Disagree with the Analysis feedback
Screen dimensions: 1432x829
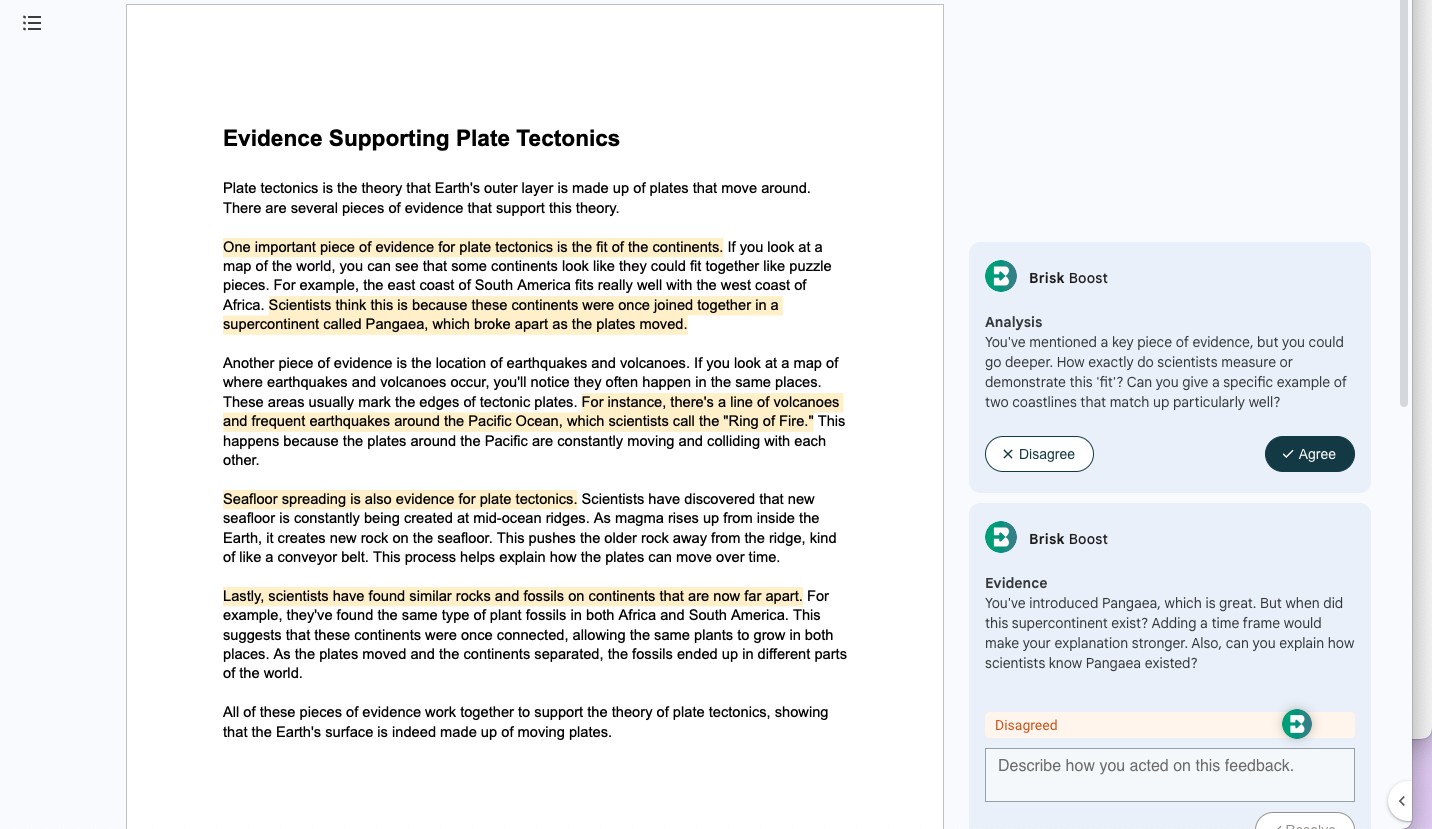pyautogui.click(x=1039, y=454)
